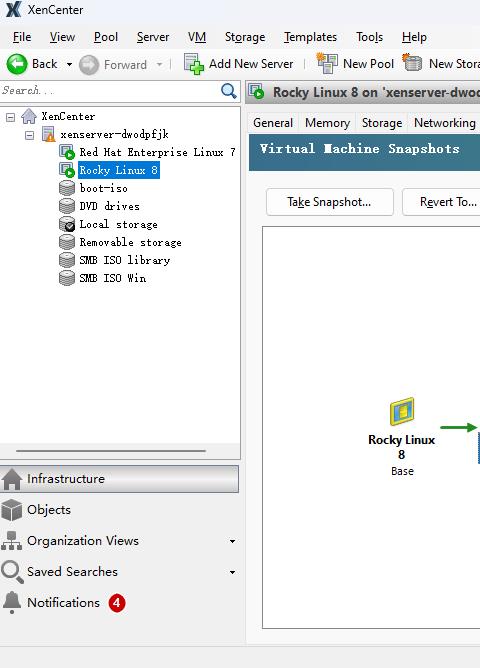Click the Organization Views hierarchy icon
The width and height of the screenshot is (480, 668).
11,541
